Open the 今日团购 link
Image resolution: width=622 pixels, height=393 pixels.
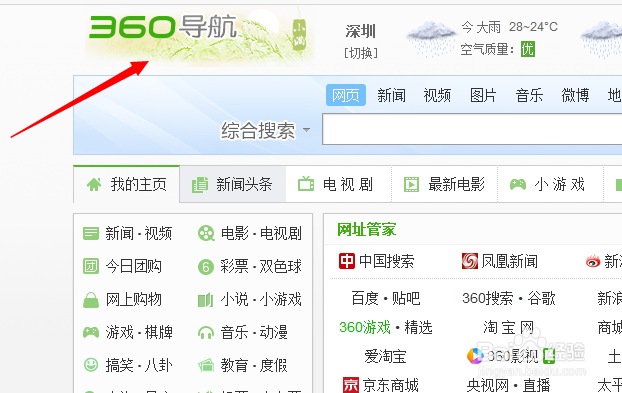click(133, 266)
